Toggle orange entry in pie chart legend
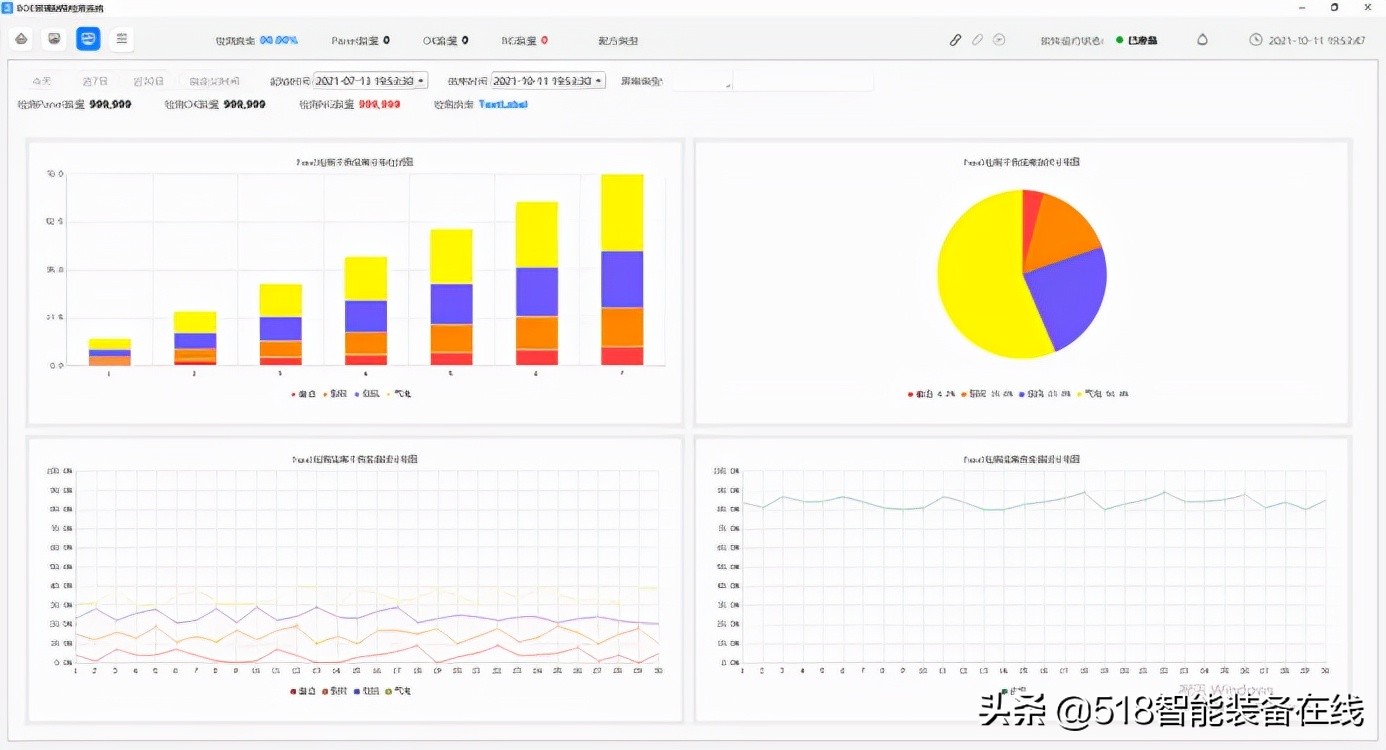The height and width of the screenshot is (750, 1386). pos(987,394)
